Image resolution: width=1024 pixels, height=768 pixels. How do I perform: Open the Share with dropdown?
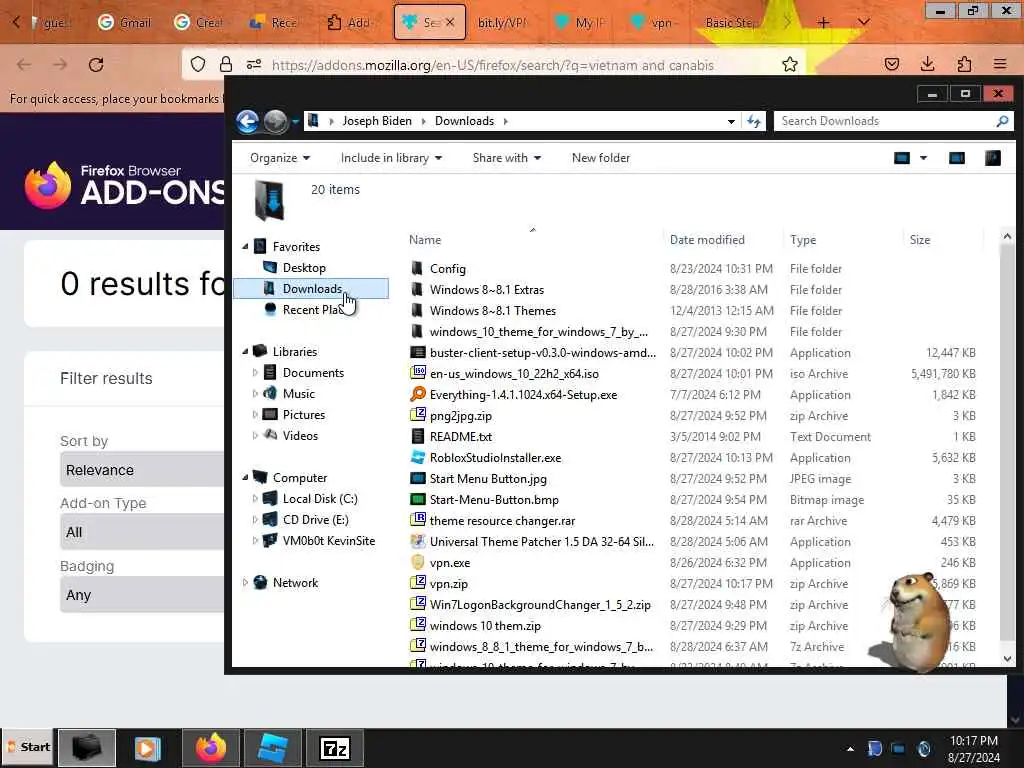tap(507, 158)
